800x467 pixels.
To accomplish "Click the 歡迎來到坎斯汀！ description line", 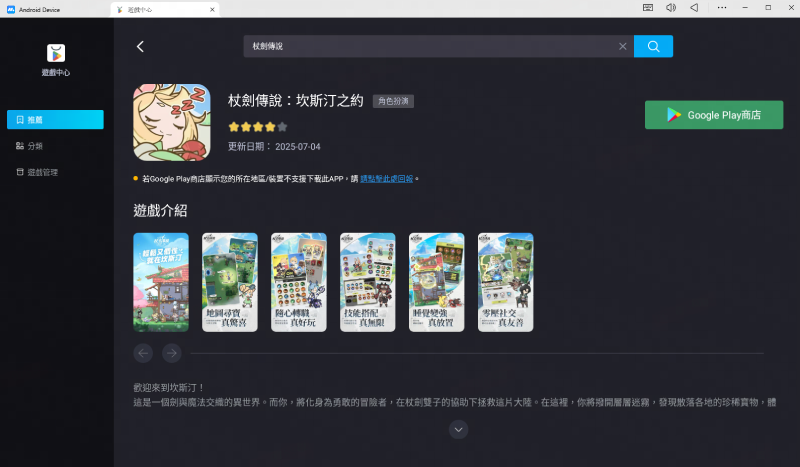I will (x=168, y=388).
